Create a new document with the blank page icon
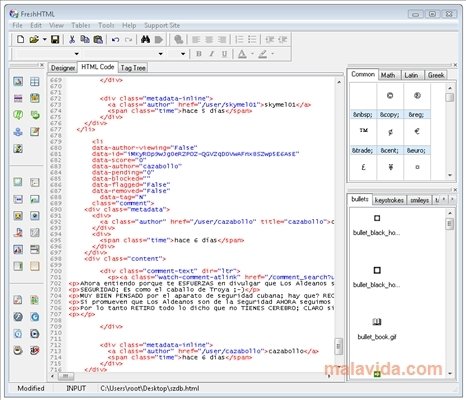466x400 pixels. (20, 39)
